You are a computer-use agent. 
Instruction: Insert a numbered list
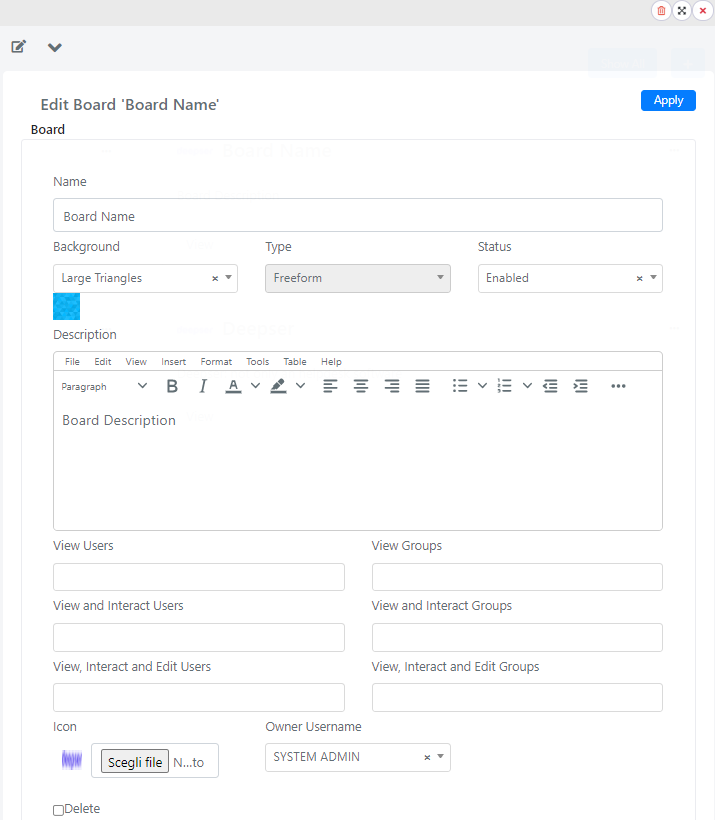[x=505, y=386]
